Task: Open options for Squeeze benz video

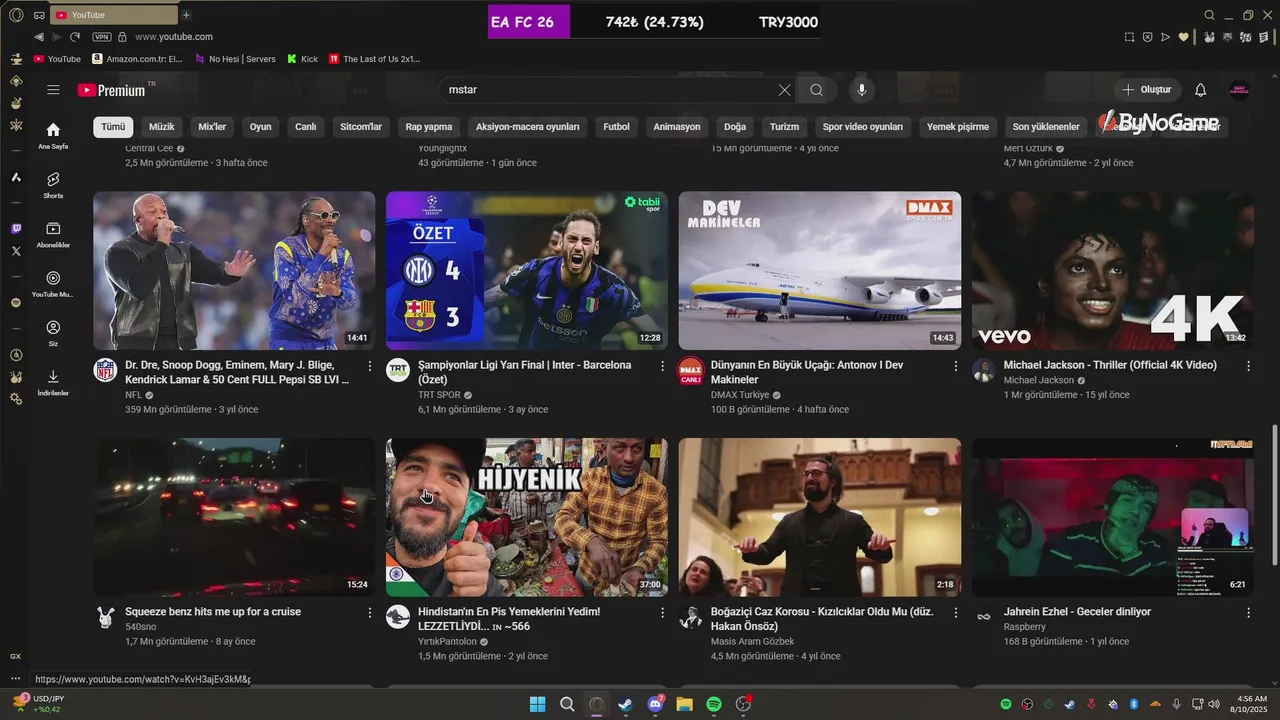Action: [369, 613]
